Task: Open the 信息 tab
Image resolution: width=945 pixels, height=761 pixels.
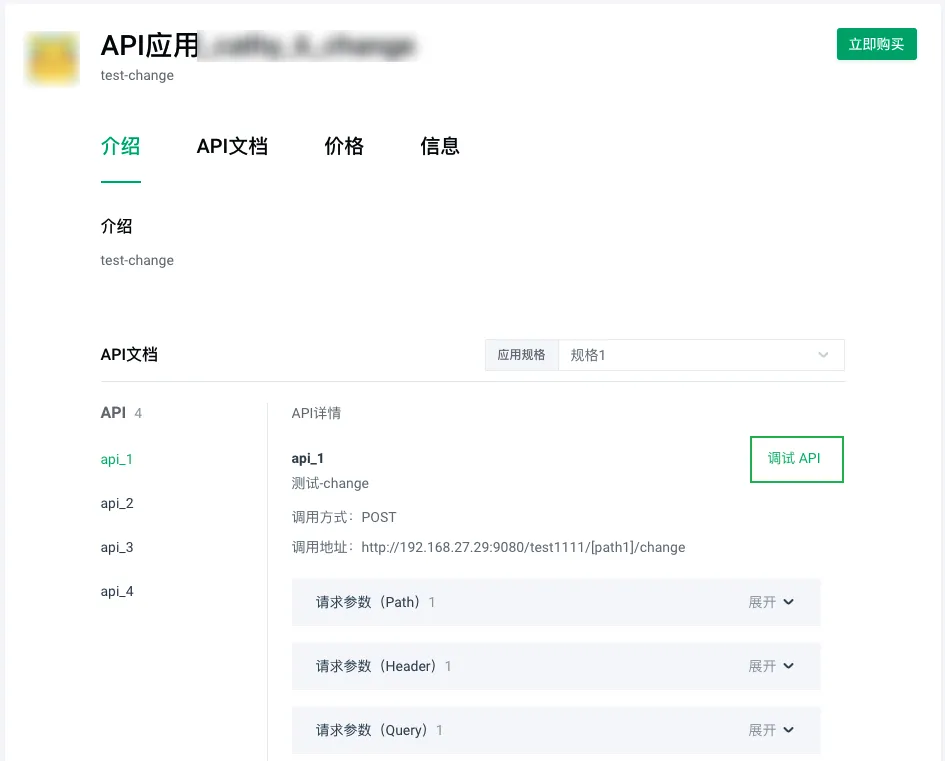Action: [440, 146]
